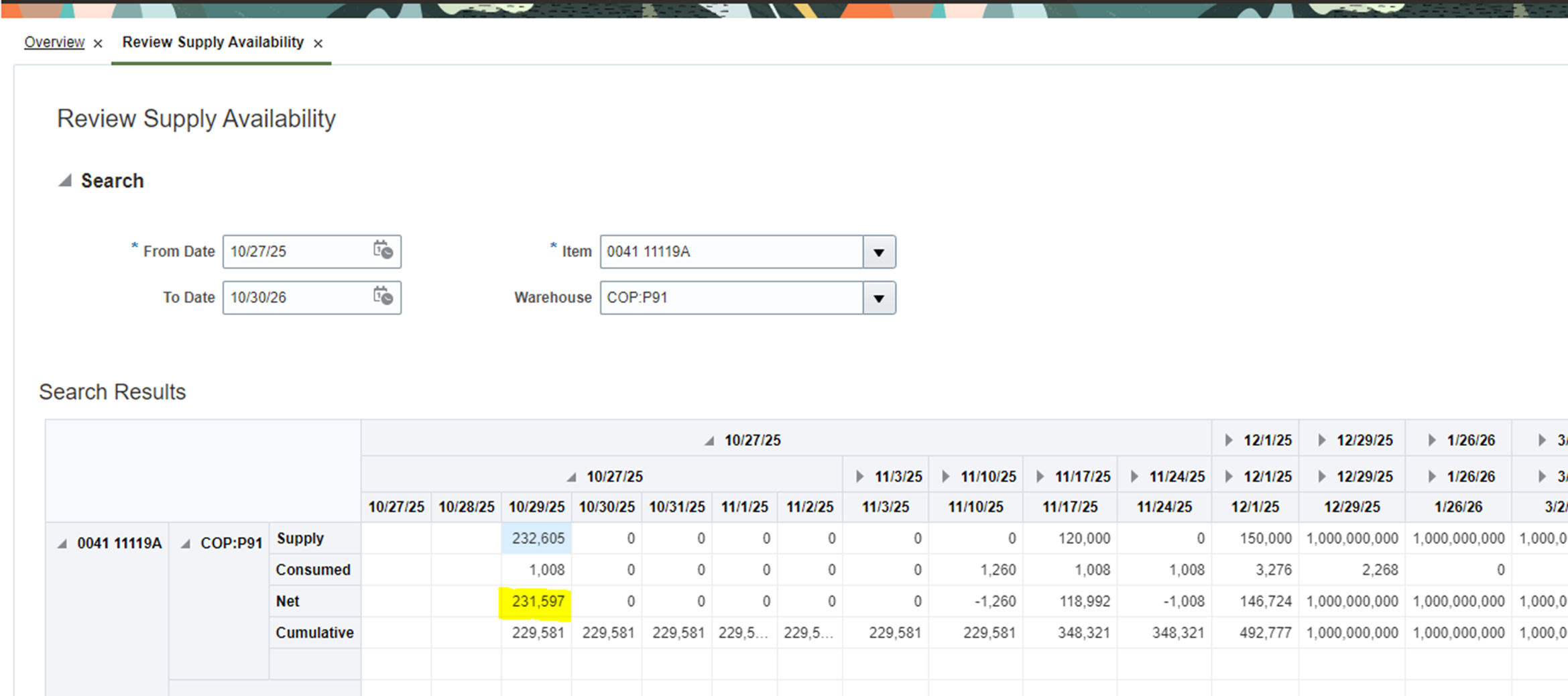This screenshot has height=696, width=1568.
Task: Click the Cumulative value 492,777
Action: click(1256, 633)
